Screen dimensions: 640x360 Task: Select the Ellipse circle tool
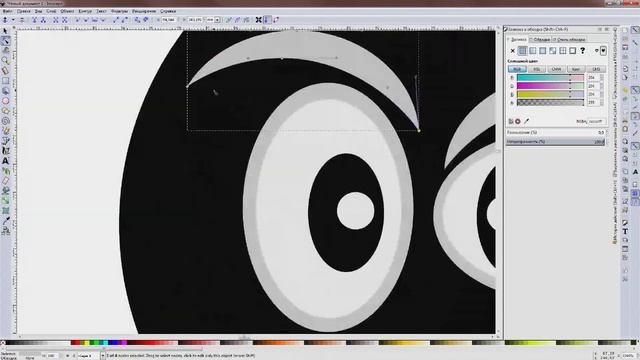[x=5, y=101]
